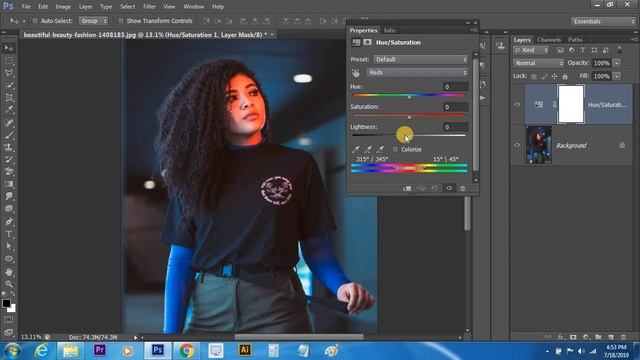Open the Essentials workspace dropdown
The image size is (640, 360).
click(603, 21)
